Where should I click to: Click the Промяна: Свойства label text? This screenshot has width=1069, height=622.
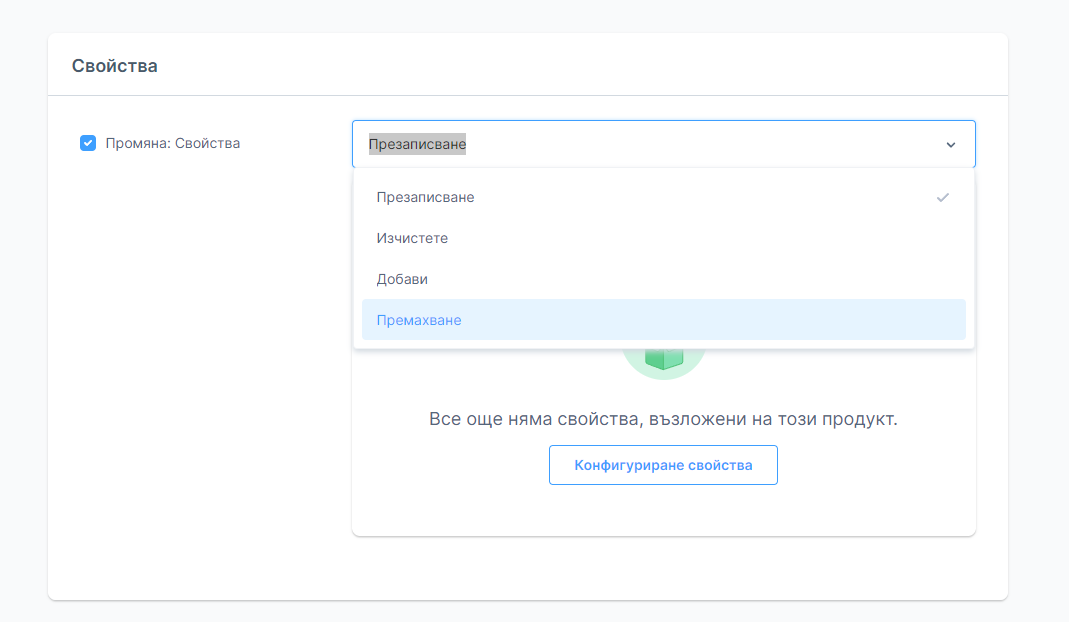172,143
